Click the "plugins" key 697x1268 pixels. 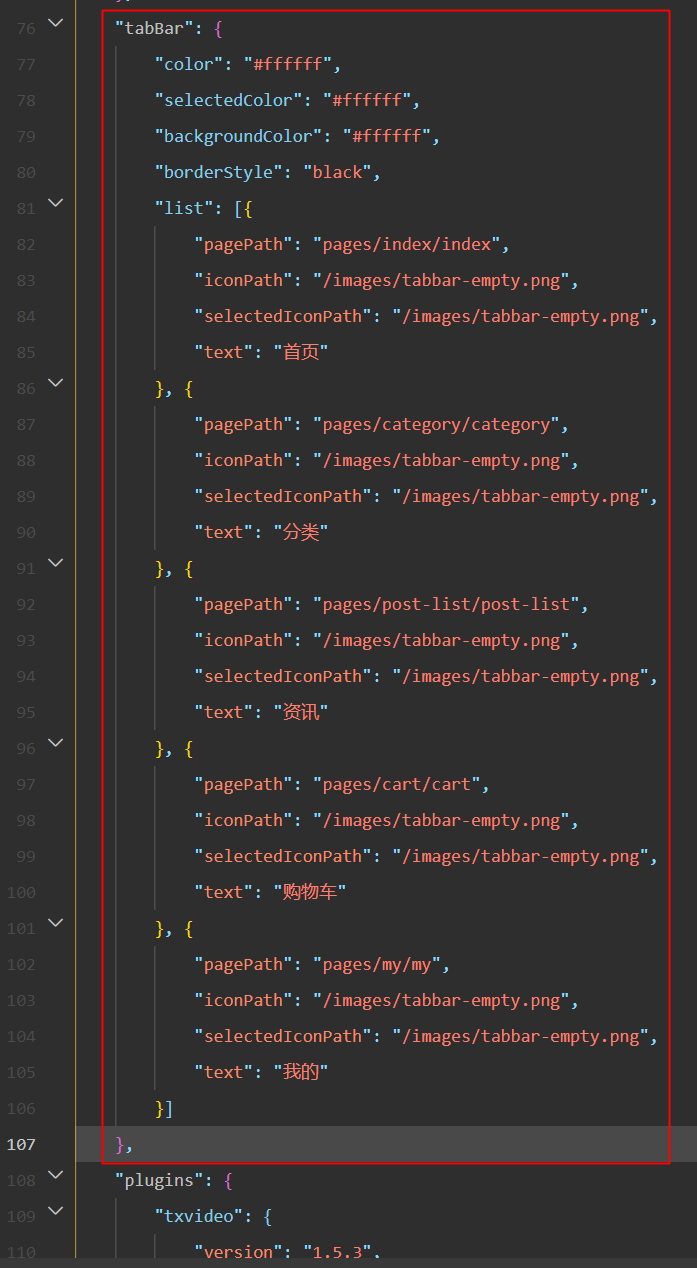tap(159, 1180)
